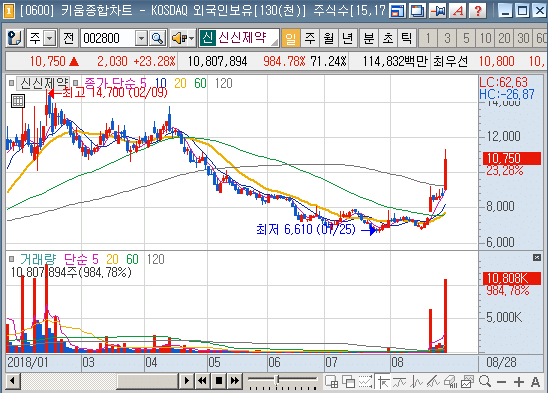The width and height of the screenshot is (548, 393).
Task: Open the stock code 002800 dropdown arrow
Action: (141, 38)
